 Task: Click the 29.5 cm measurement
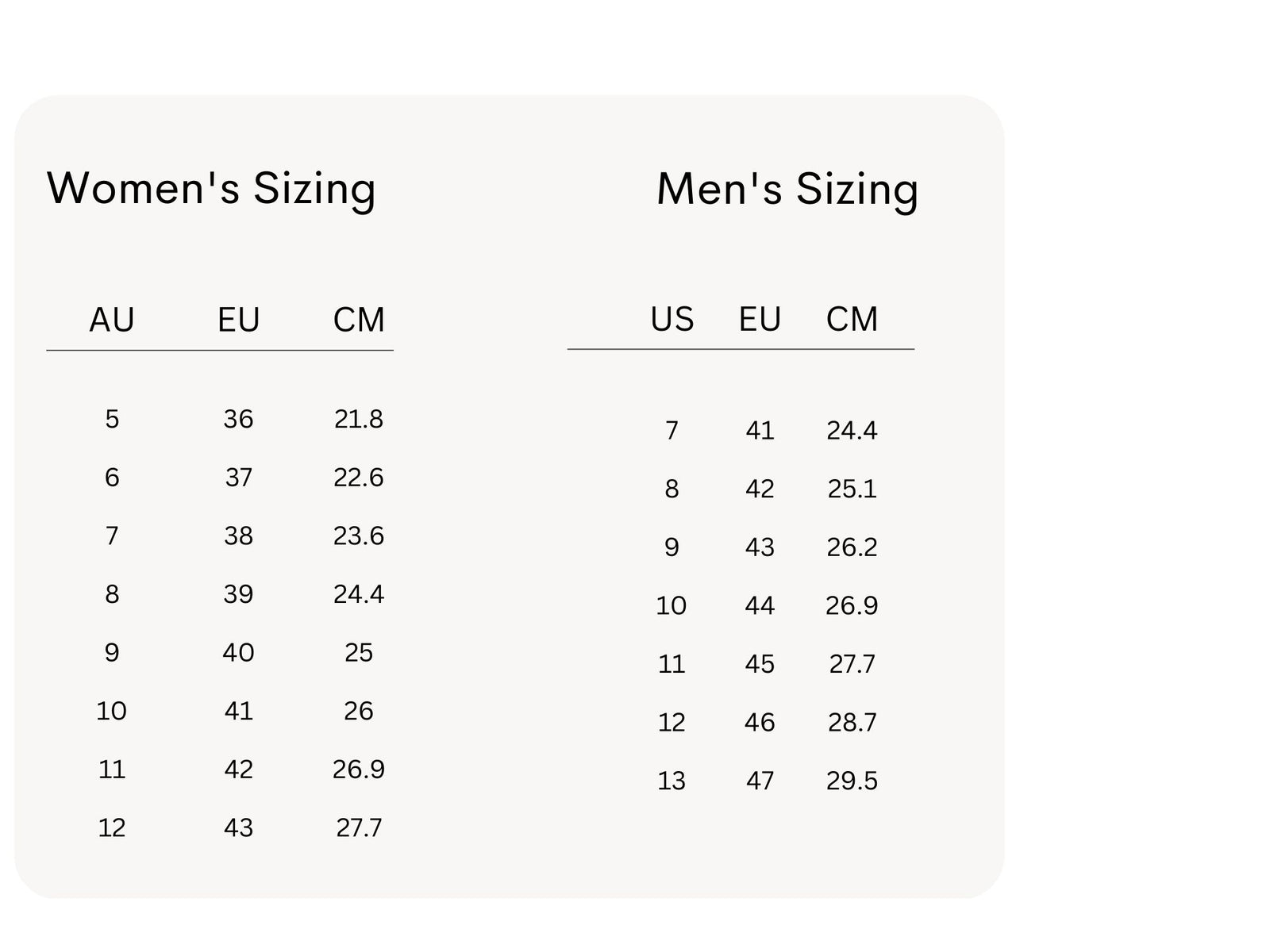click(x=852, y=781)
